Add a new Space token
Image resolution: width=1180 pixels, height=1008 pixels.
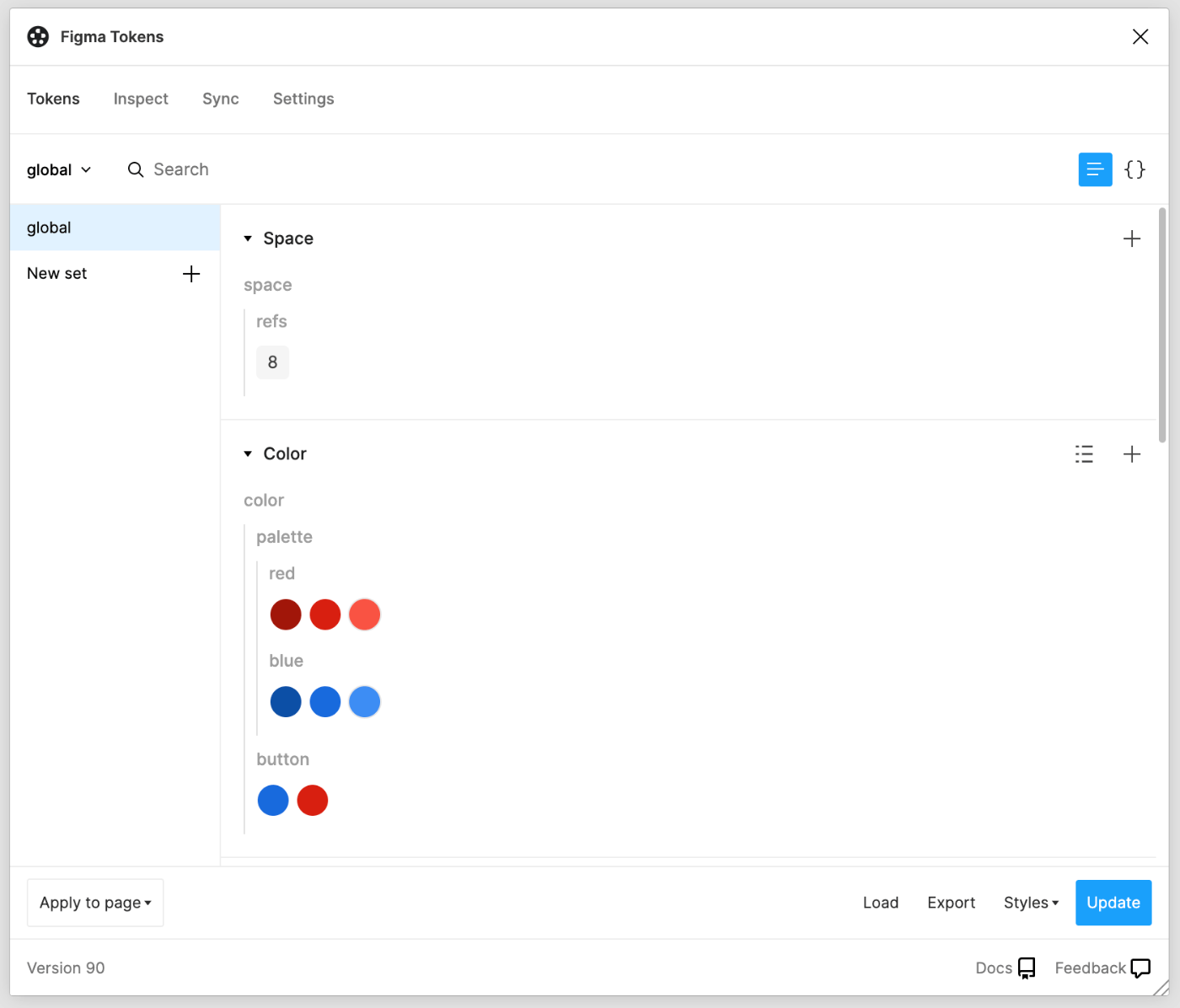click(x=1132, y=239)
